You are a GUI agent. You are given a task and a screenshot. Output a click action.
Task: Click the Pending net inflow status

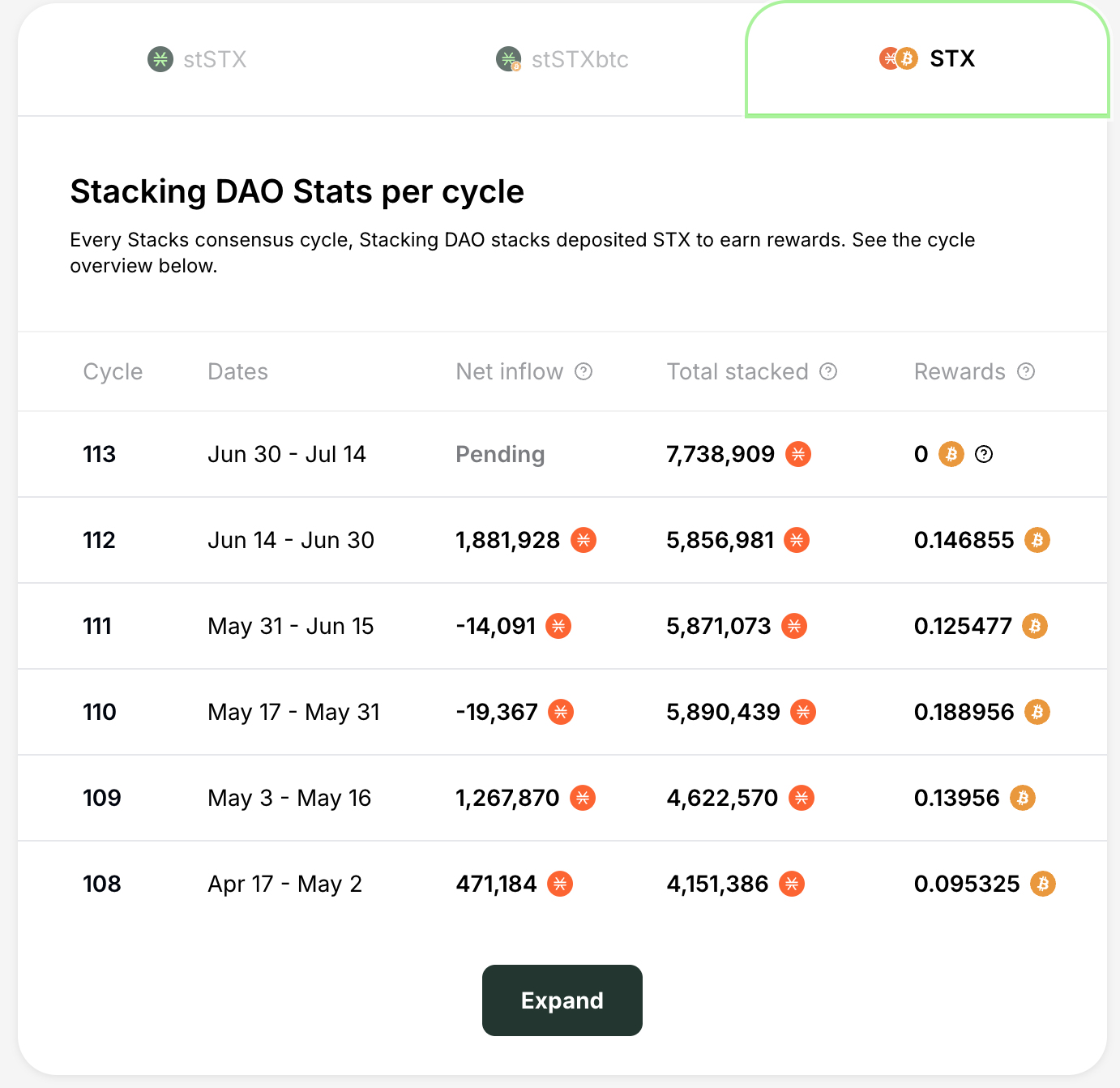(x=500, y=454)
